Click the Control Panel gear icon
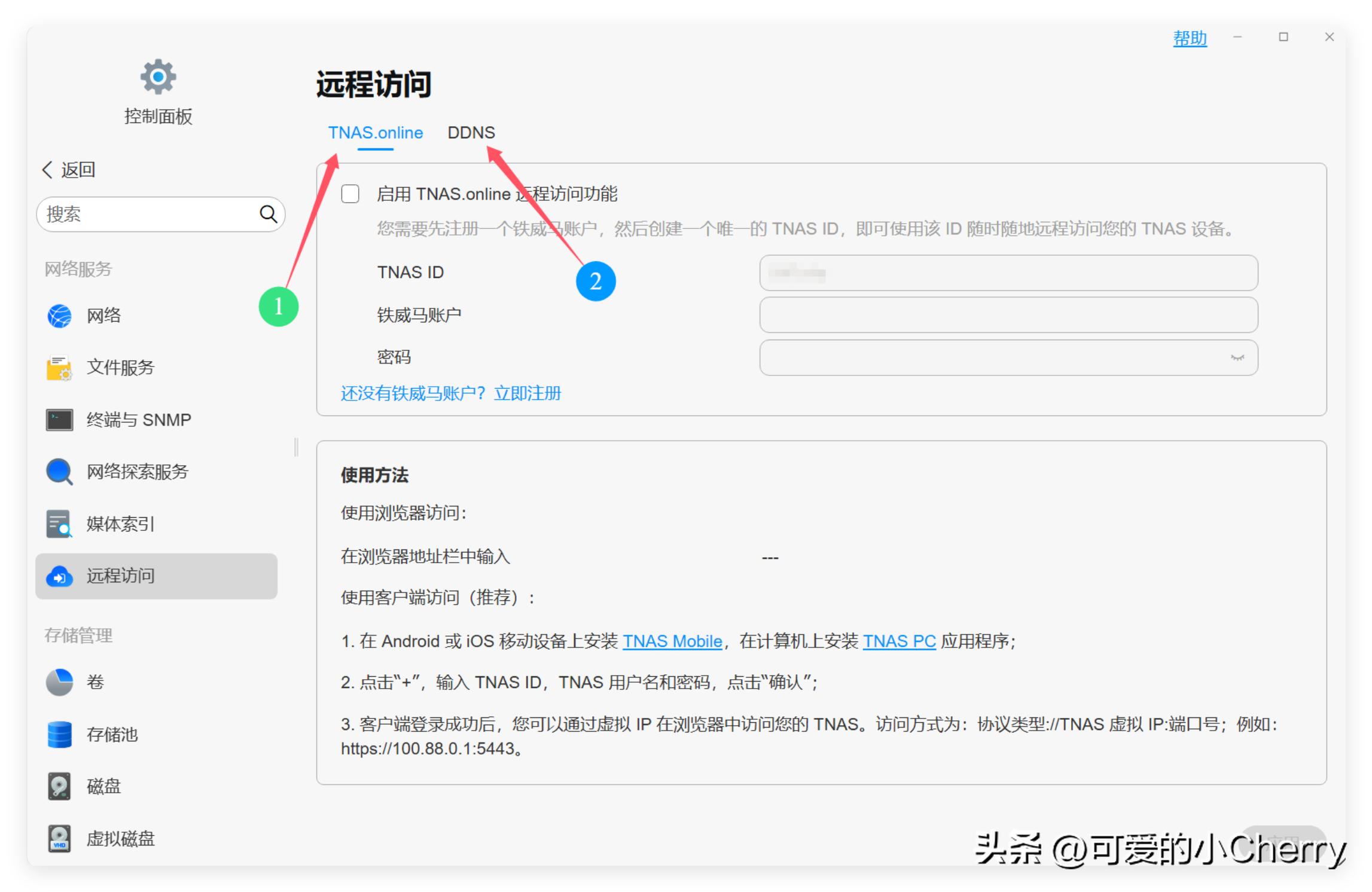Image resolution: width=1372 pixels, height=892 pixels. click(158, 77)
